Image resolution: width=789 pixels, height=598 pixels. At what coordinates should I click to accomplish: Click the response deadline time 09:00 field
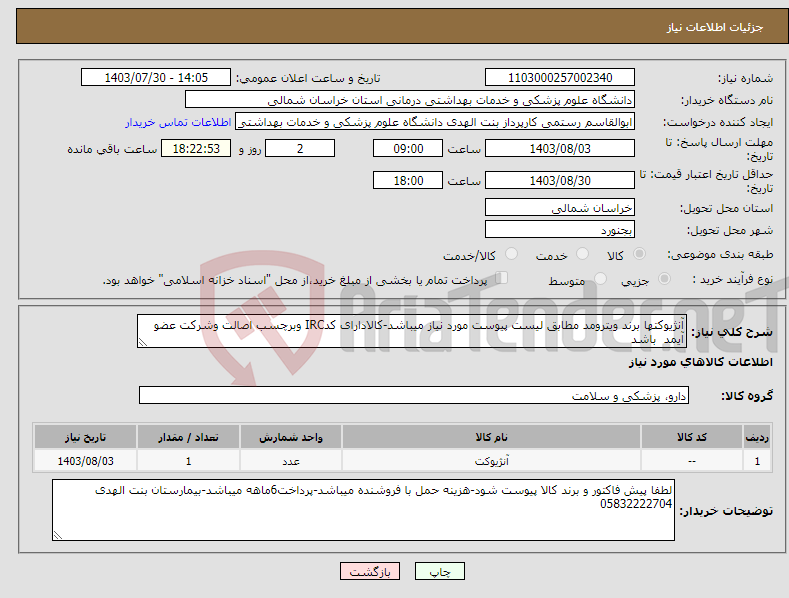coord(408,148)
